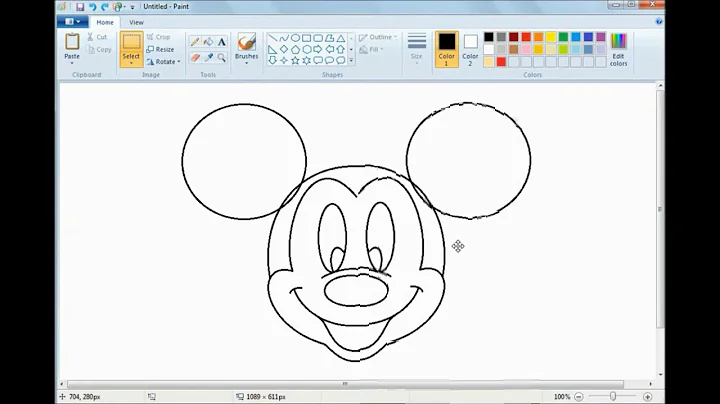Pick the Oval callout shape

(329, 60)
